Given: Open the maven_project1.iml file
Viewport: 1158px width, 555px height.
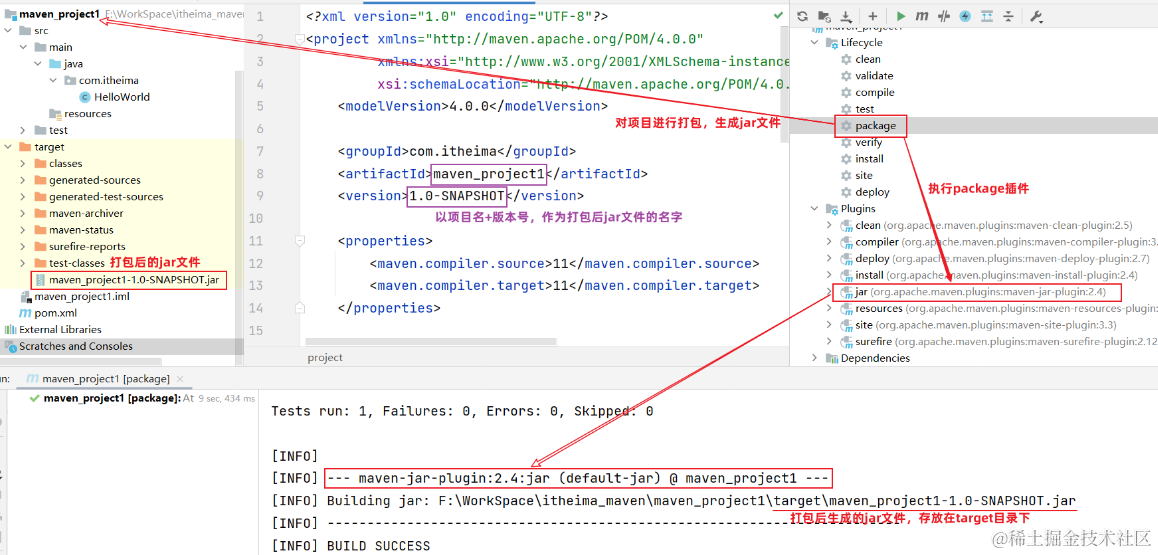Looking at the screenshot, I should (x=82, y=297).
